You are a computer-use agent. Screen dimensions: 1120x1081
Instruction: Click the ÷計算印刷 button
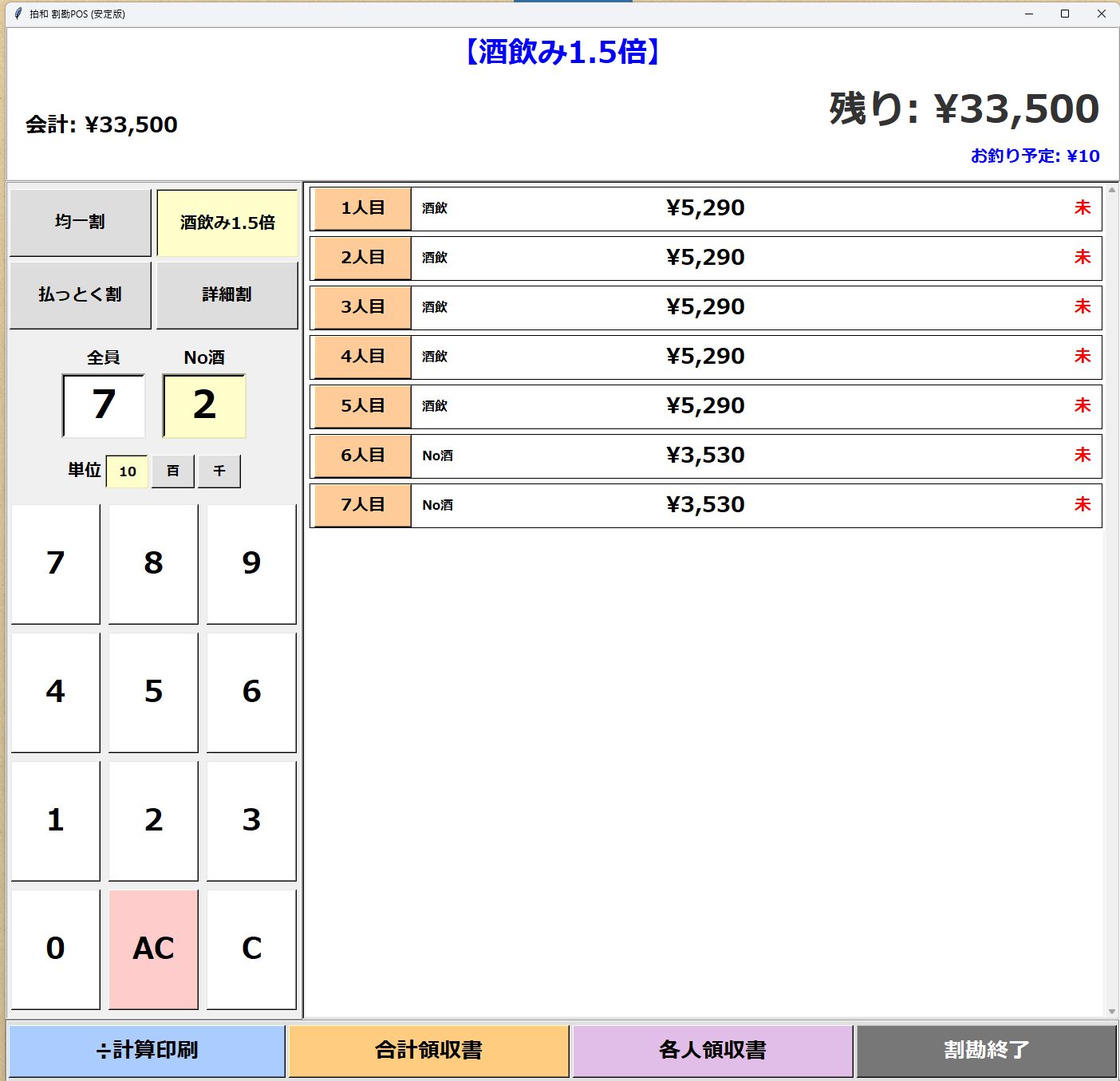(x=148, y=1051)
